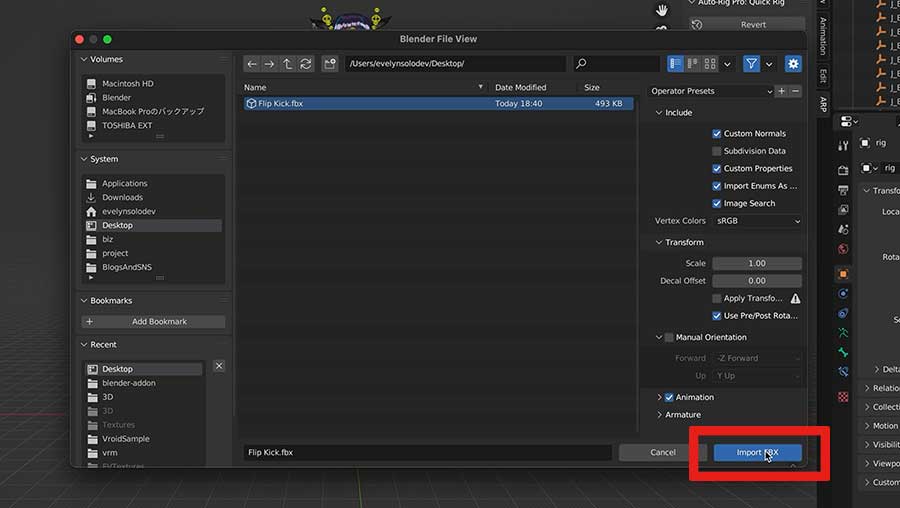
Task: Click the directory path field
Action: (455, 64)
